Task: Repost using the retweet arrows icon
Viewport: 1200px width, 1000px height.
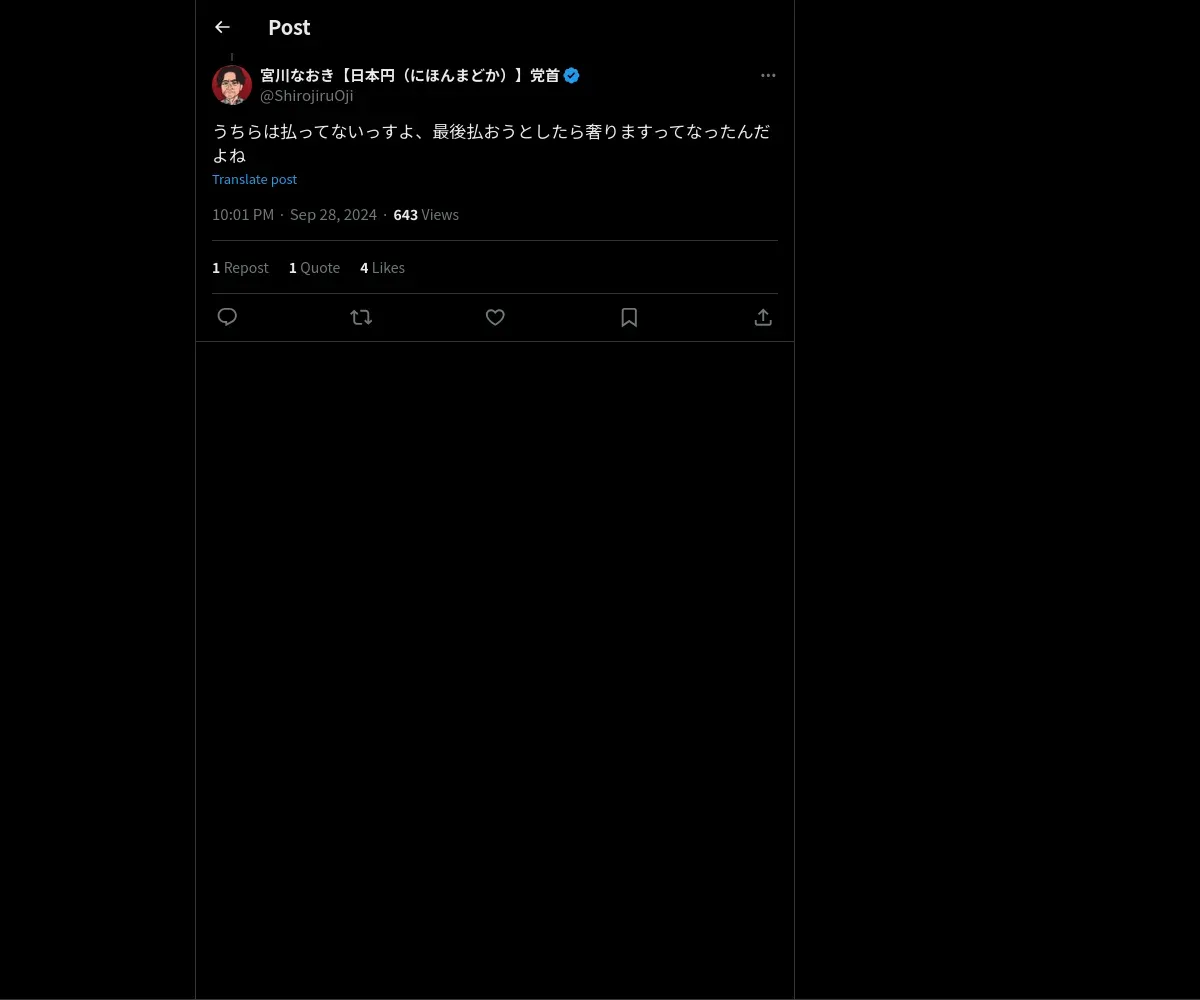Action: [x=361, y=317]
